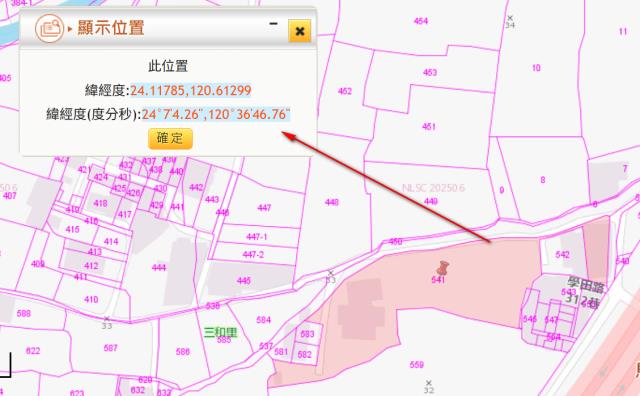Screen dimensions: 640x396
Task: Select parcel 447-1
Action: point(257,237)
